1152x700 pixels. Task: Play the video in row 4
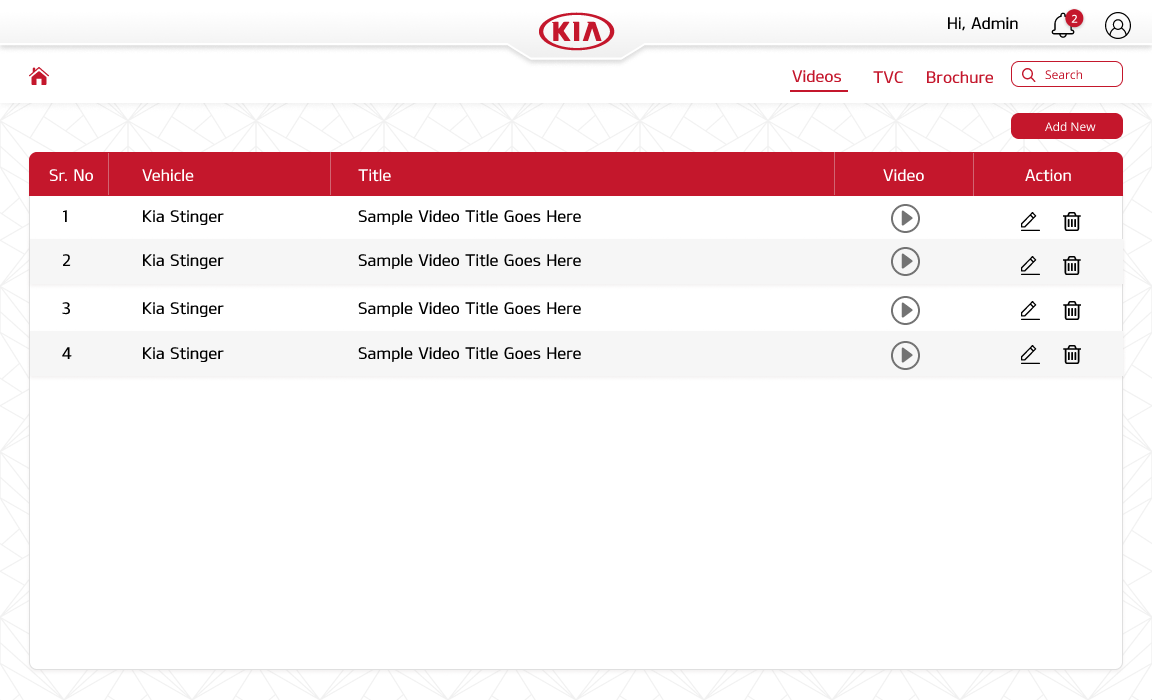click(905, 355)
